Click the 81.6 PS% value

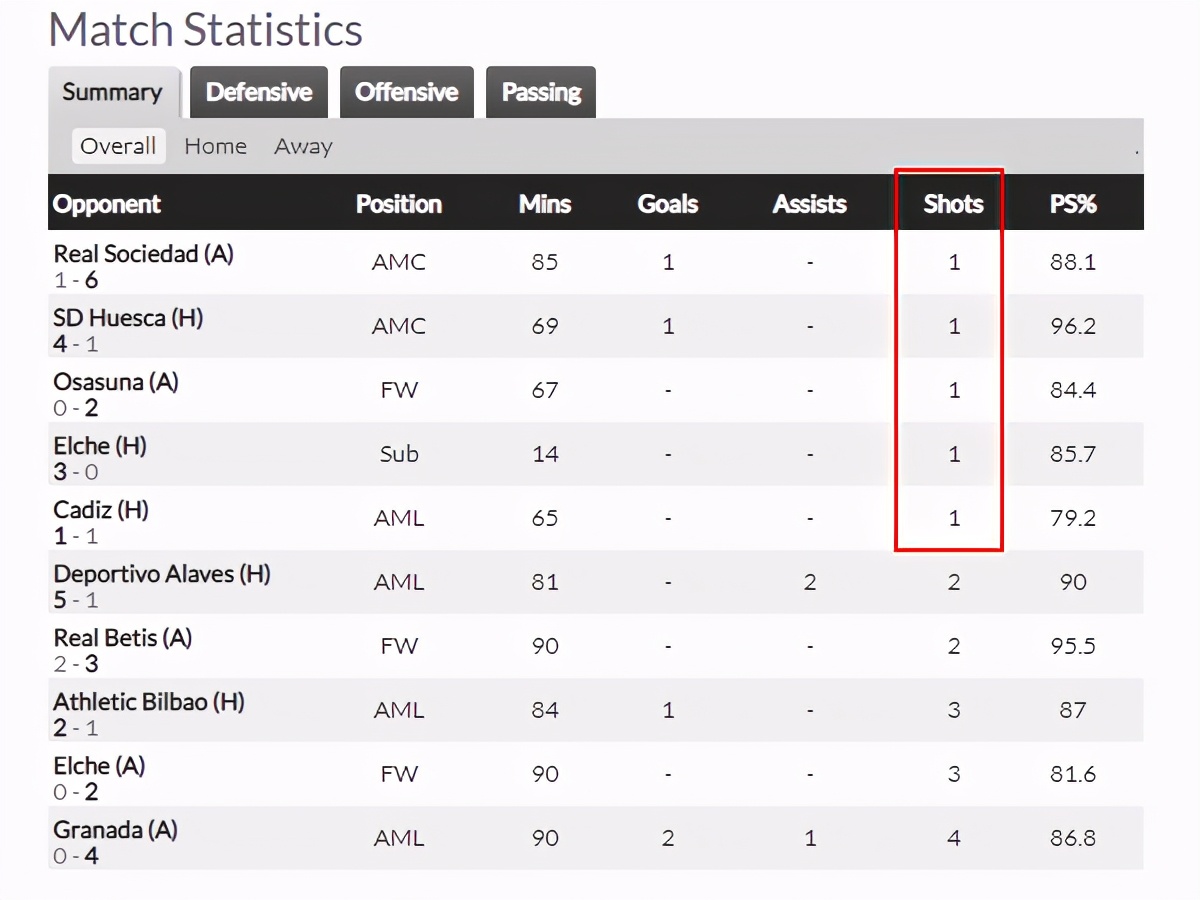[1073, 774]
